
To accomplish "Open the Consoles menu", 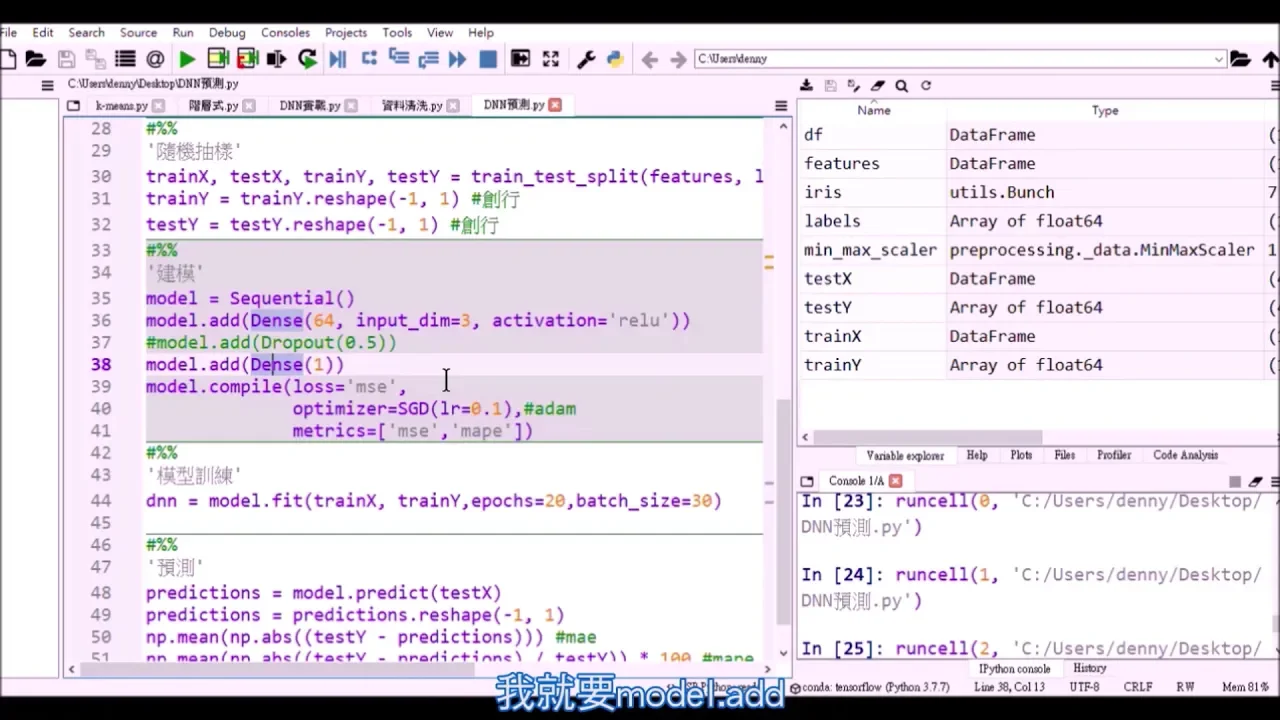I will pos(285,33).
